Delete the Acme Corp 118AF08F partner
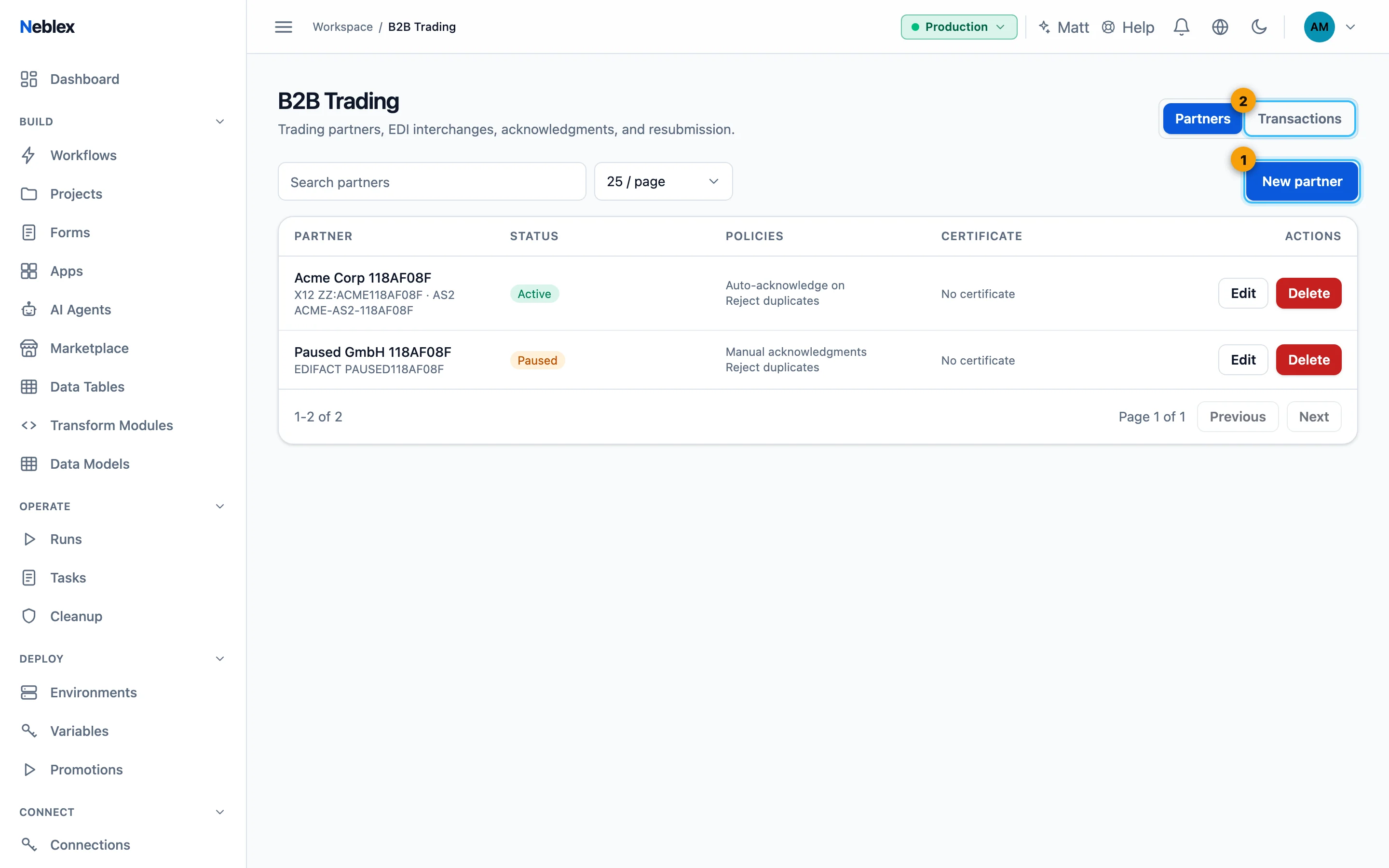Image resolution: width=1389 pixels, height=868 pixels. pos(1308,293)
